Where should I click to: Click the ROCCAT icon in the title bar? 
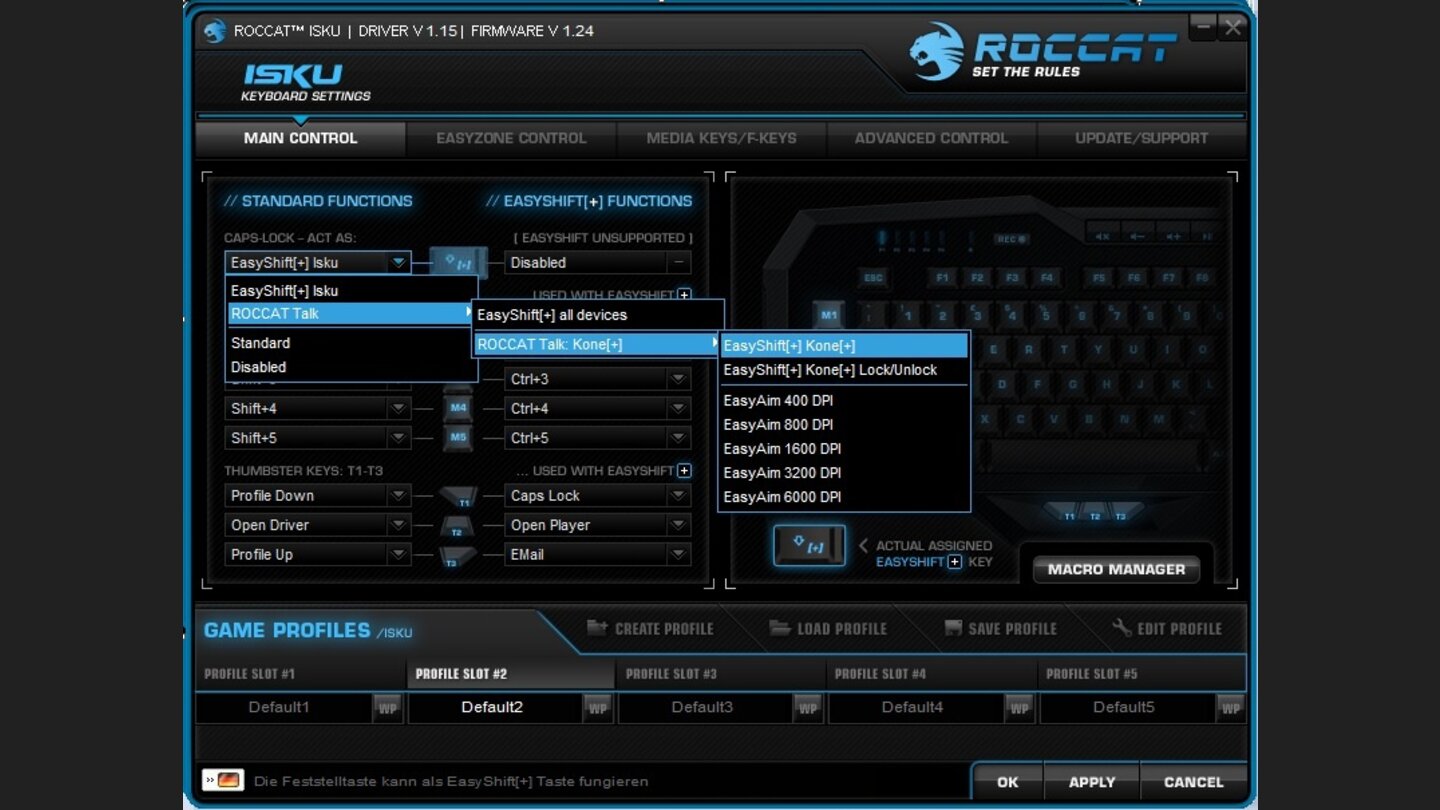[x=214, y=31]
